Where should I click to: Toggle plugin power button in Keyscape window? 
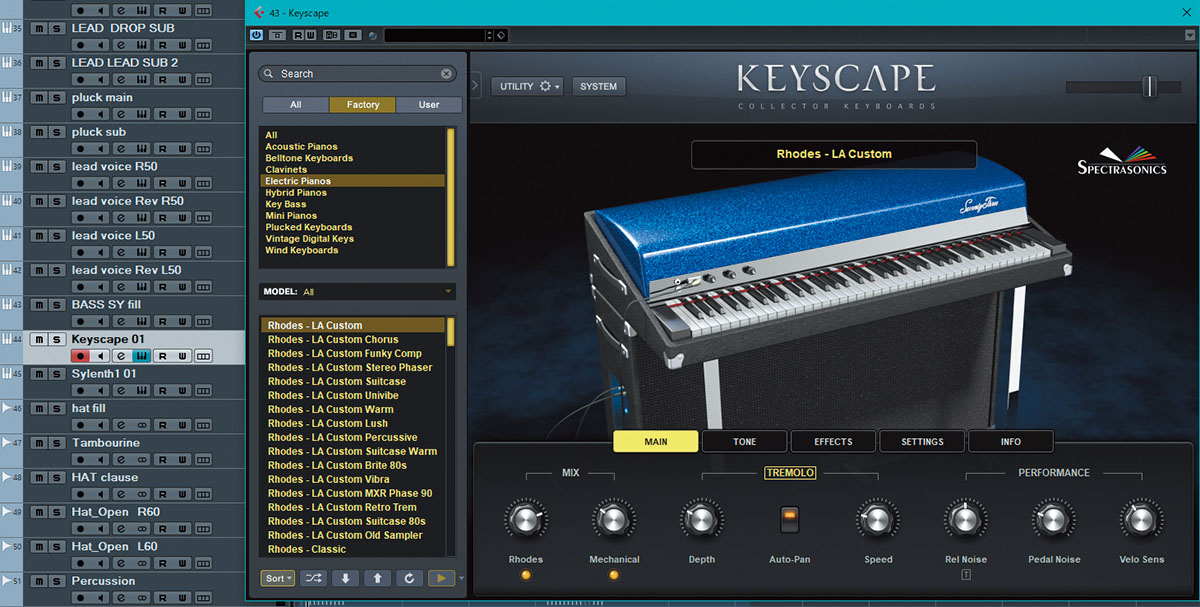pyautogui.click(x=257, y=35)
